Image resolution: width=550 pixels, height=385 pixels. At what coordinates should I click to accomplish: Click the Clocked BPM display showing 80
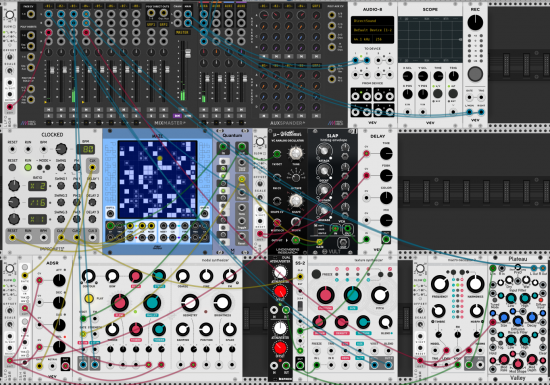[86, 150]
